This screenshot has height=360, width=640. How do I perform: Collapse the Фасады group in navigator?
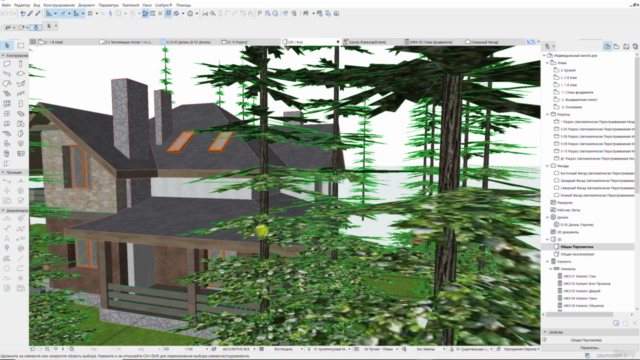tap(548, 166)
